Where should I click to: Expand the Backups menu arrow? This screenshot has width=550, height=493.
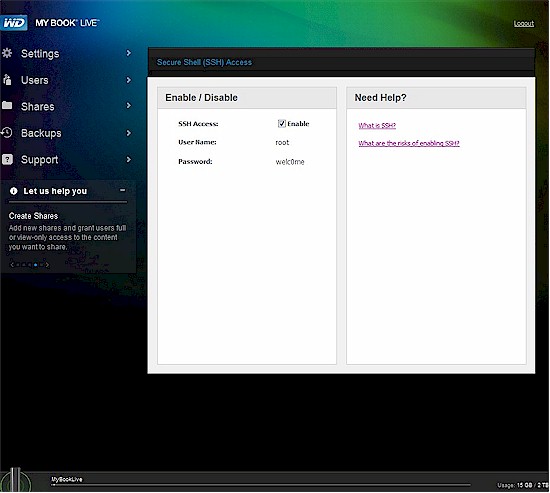click(128, 133)
